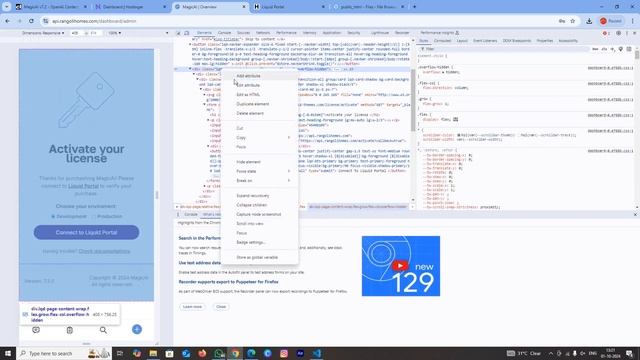Click blue plus button in page footer

137,329
